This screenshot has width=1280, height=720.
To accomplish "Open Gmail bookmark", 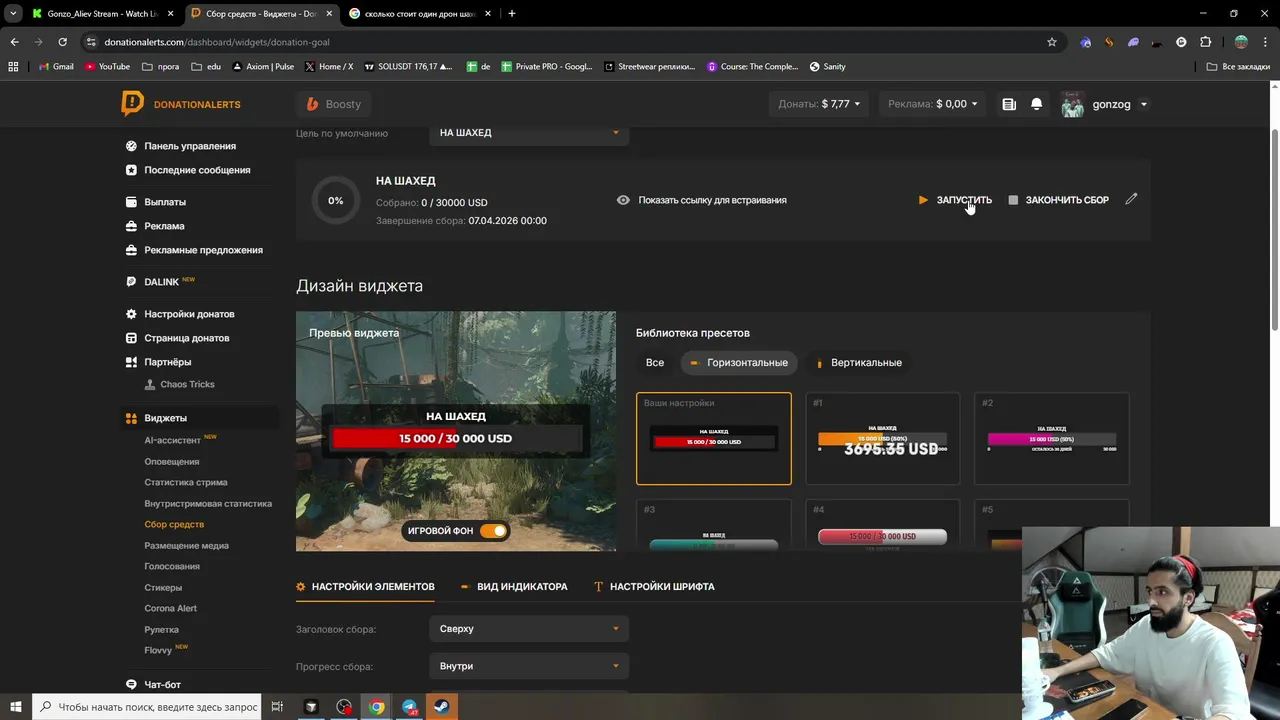I will [x=55, y=66].
